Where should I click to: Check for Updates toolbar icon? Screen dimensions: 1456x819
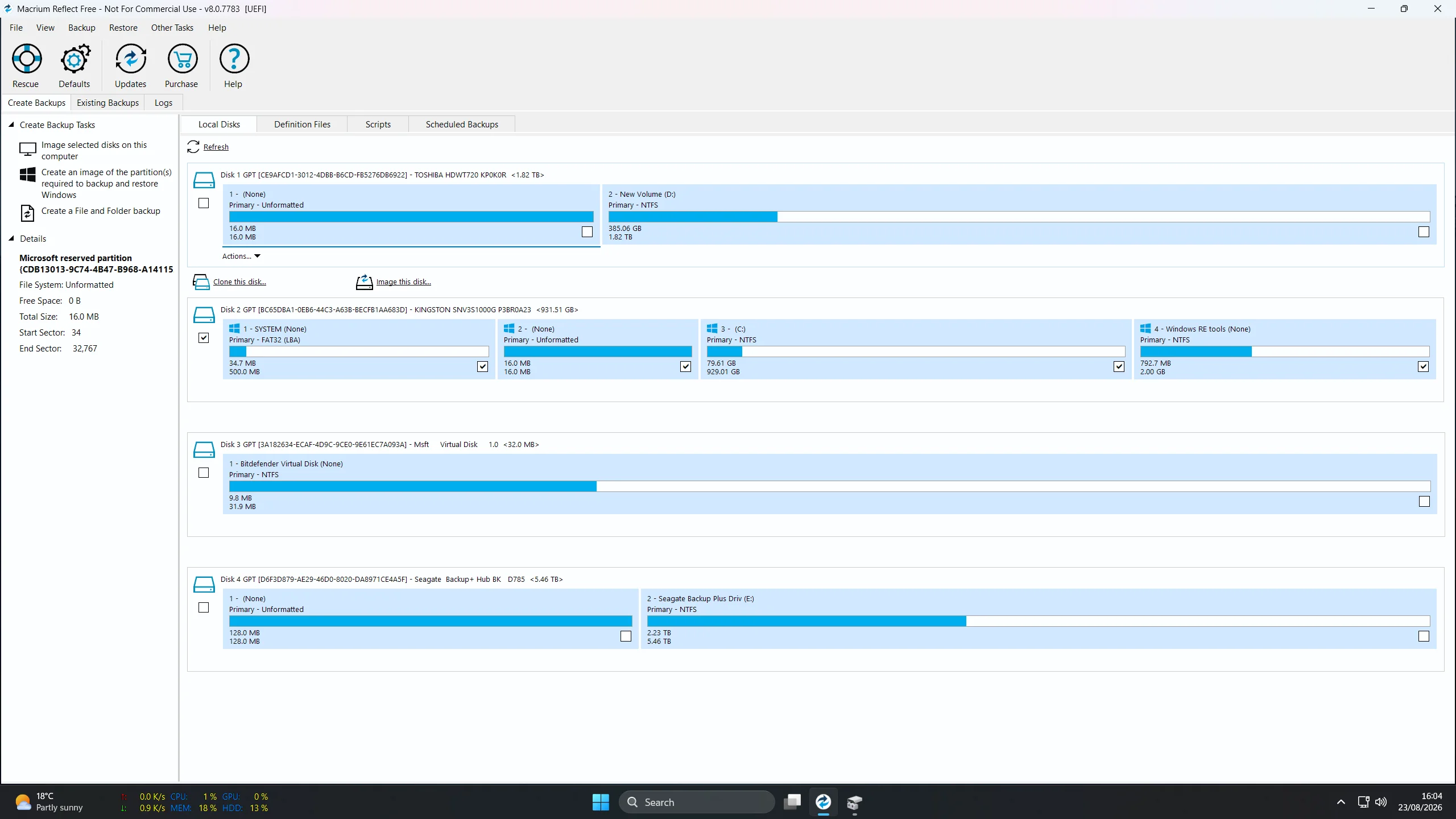(x=131, y=59)
